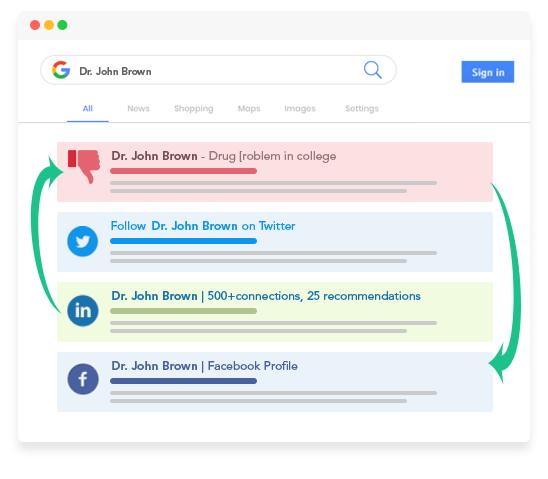Click the magnifying glass search icon

pos(373,70)
